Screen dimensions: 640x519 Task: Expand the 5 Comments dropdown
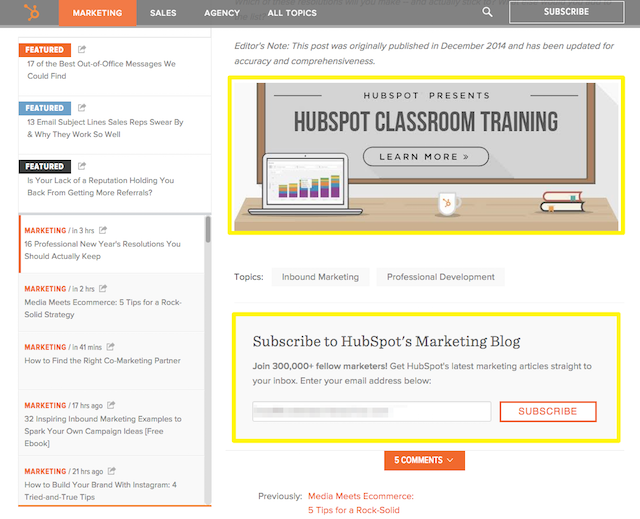424,460
